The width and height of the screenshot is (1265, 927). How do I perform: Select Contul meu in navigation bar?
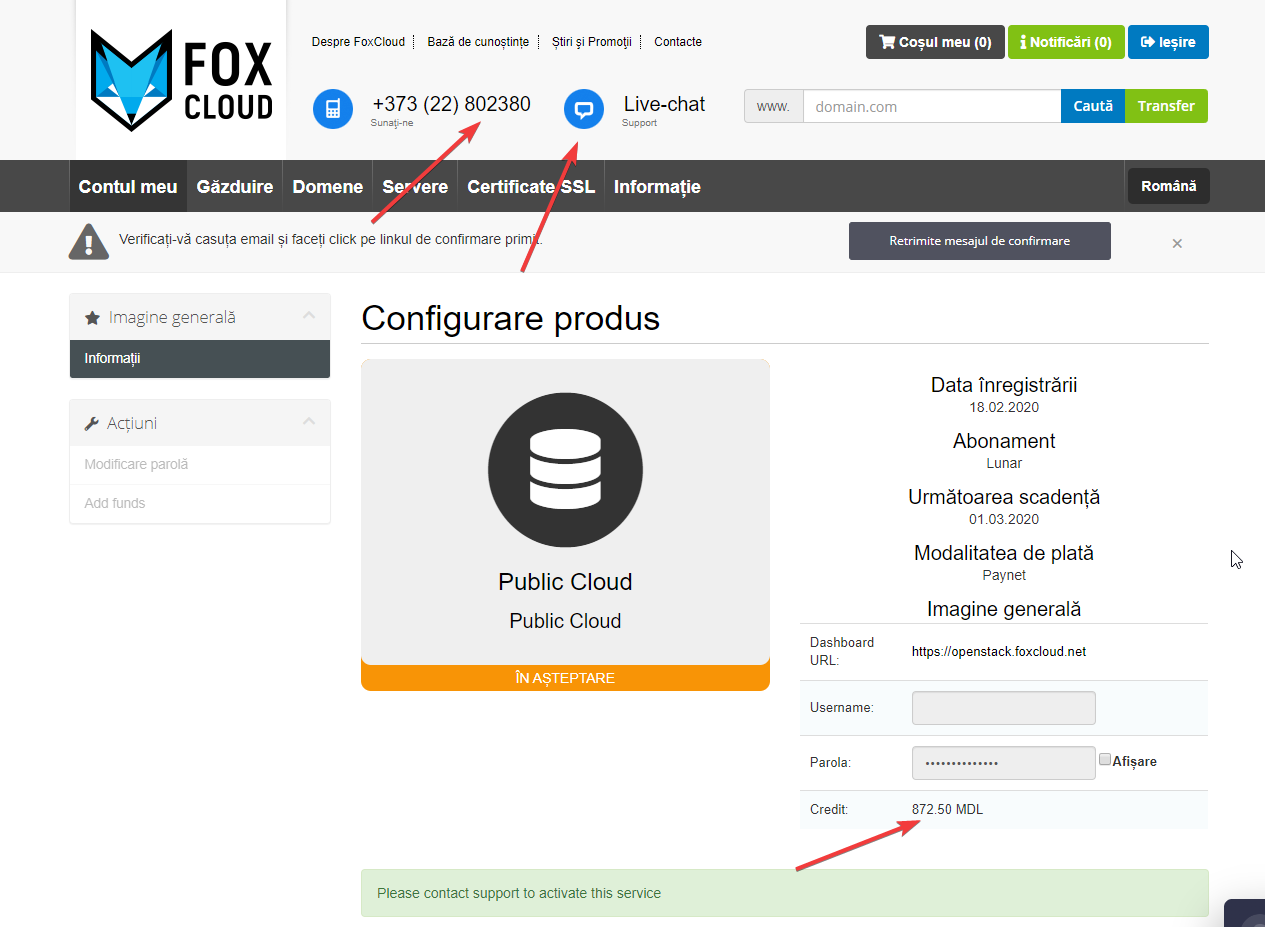point(128,187)
